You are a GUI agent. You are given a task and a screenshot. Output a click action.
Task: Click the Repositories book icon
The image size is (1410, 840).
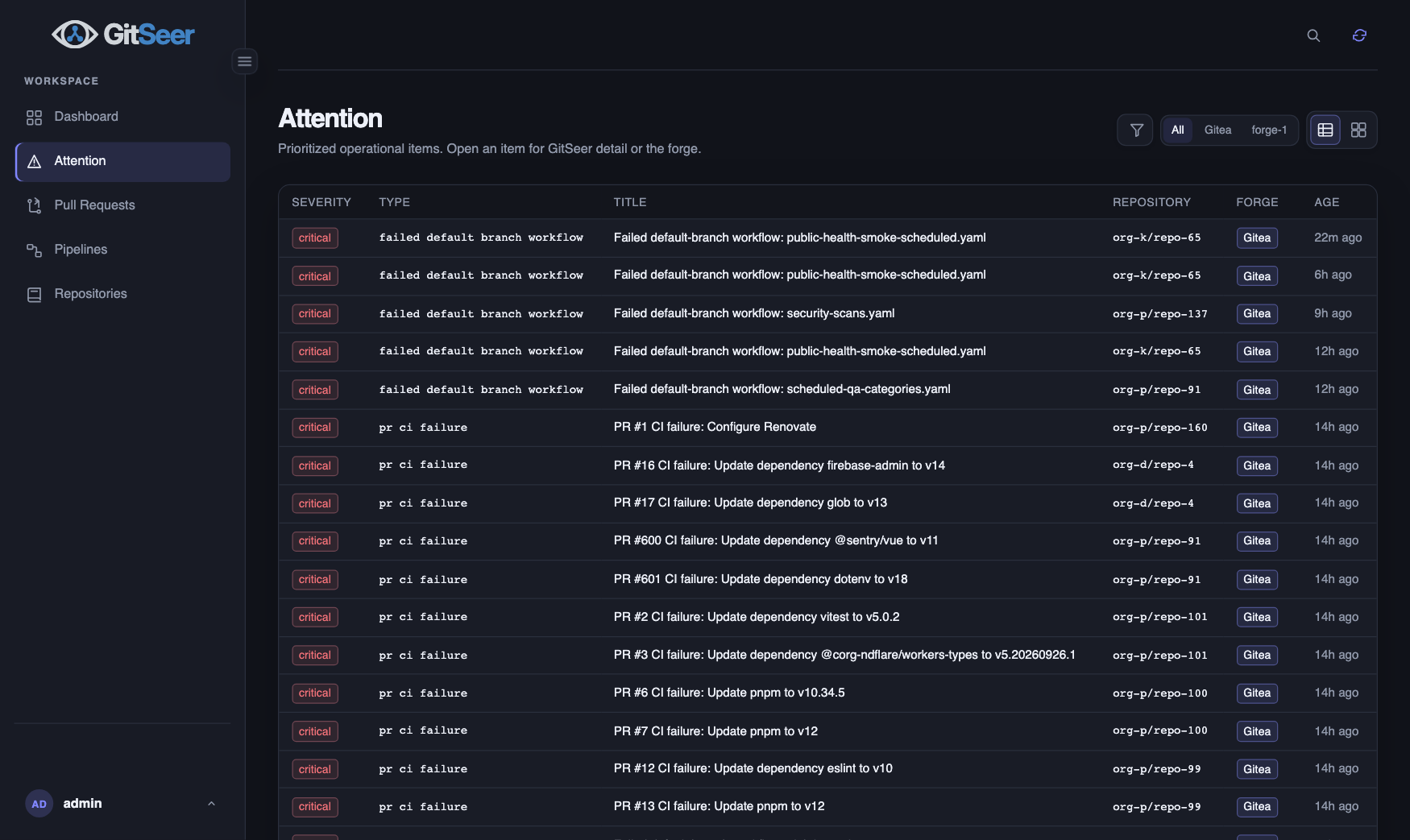tap(34, 295)
